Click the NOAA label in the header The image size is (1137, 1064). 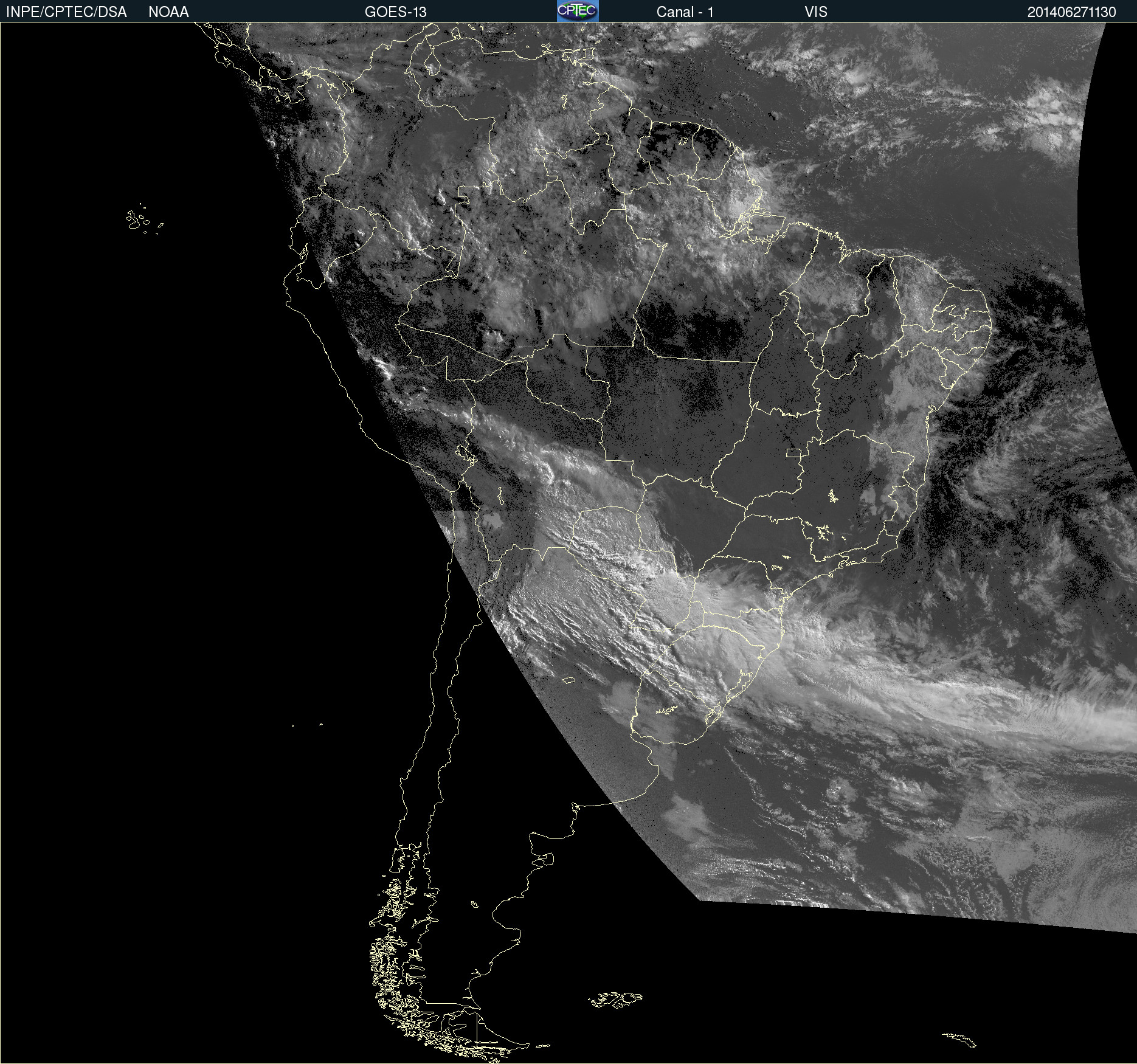(168, 12)
